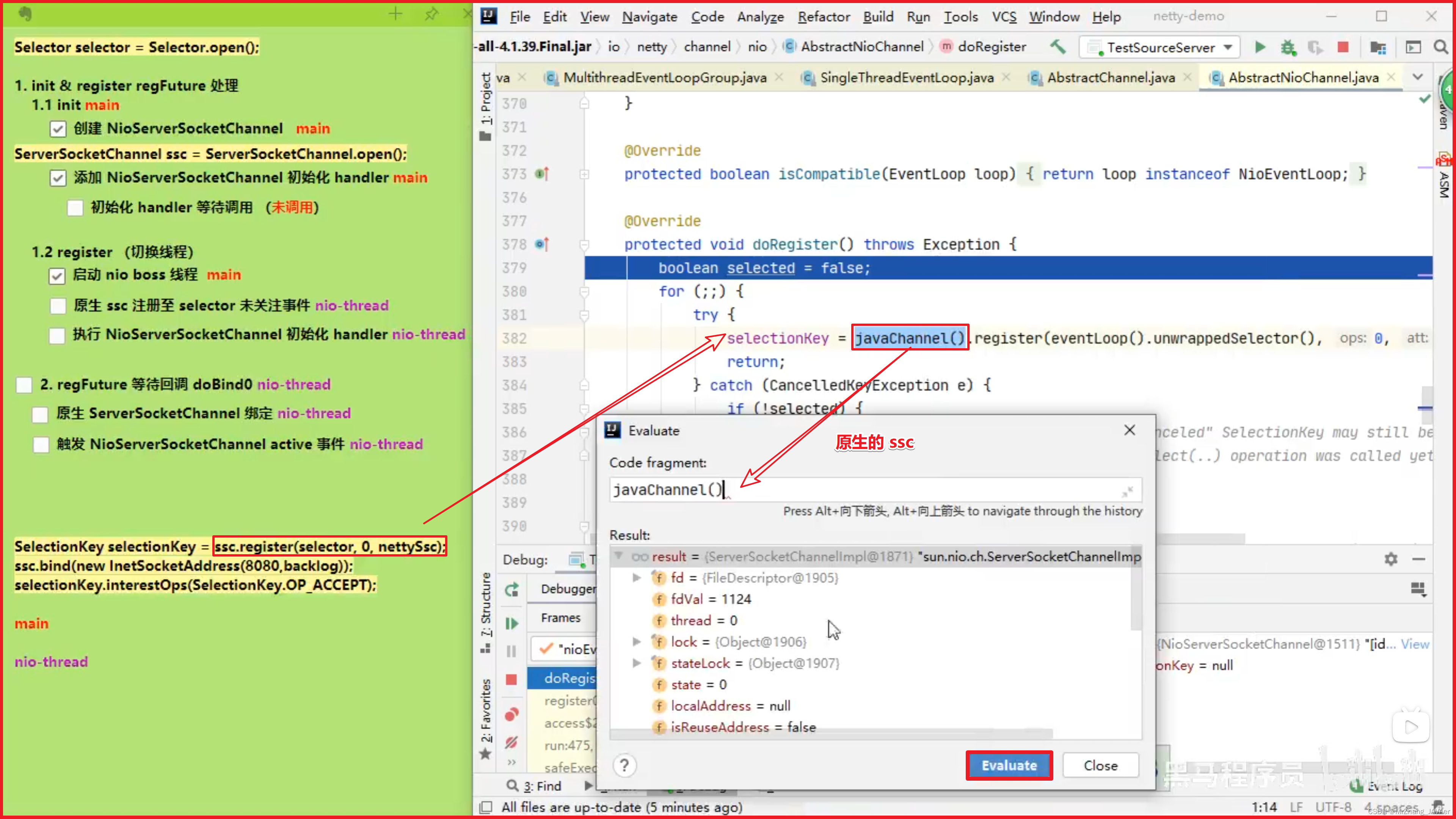Viewport: 1456px width, 819px height.
Task: Check 原生 ssc 注册至 selector box
Action: tap(57, 306)
